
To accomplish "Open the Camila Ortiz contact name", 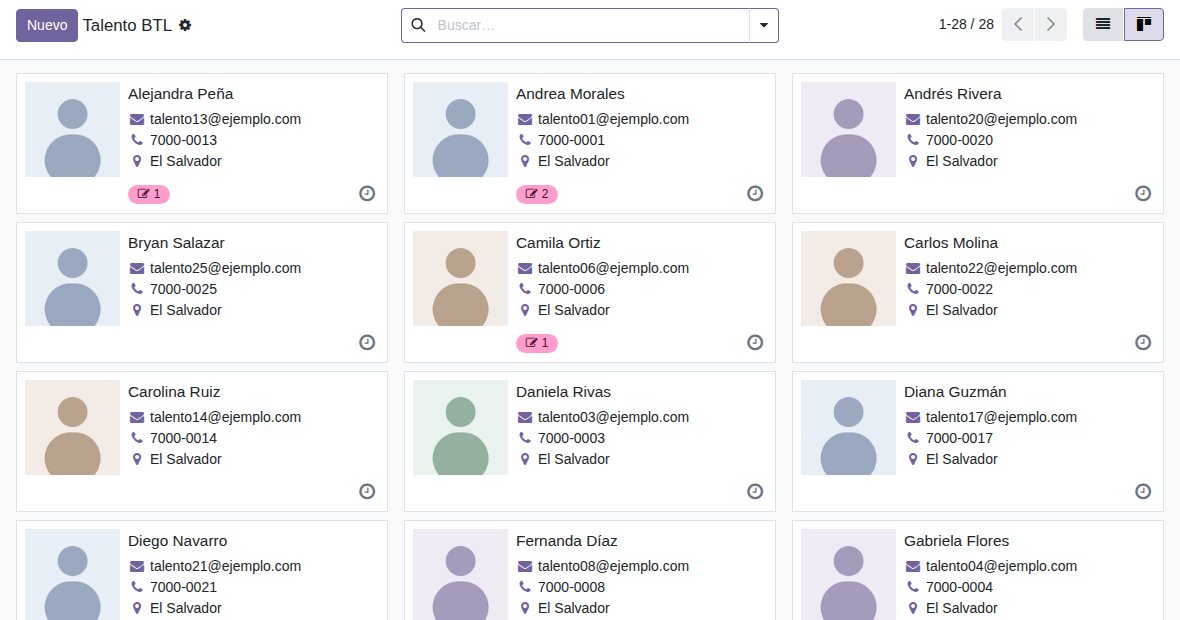I will [558, 243].
